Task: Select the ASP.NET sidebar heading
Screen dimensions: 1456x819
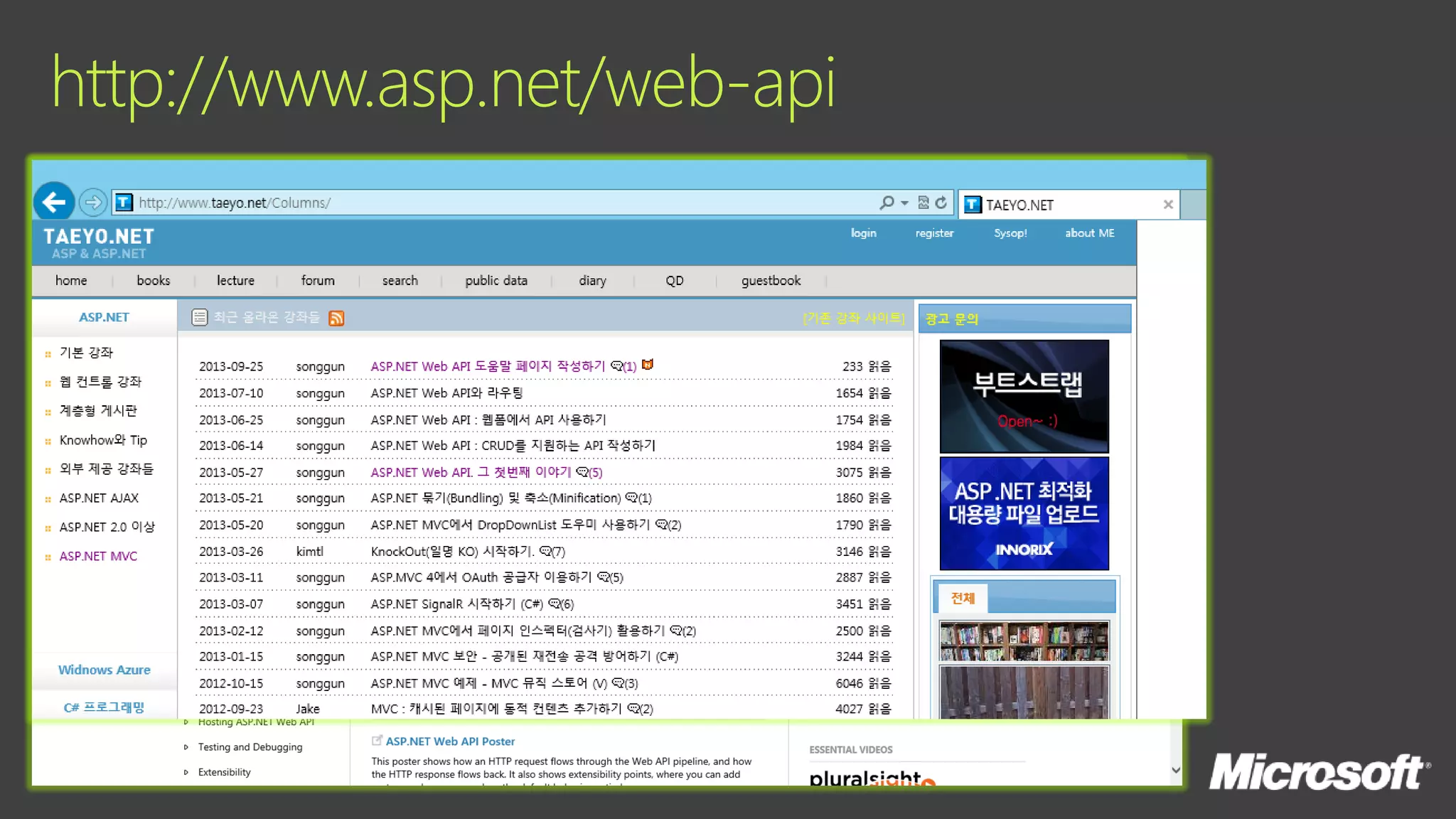Action: (x=104, y=317)
